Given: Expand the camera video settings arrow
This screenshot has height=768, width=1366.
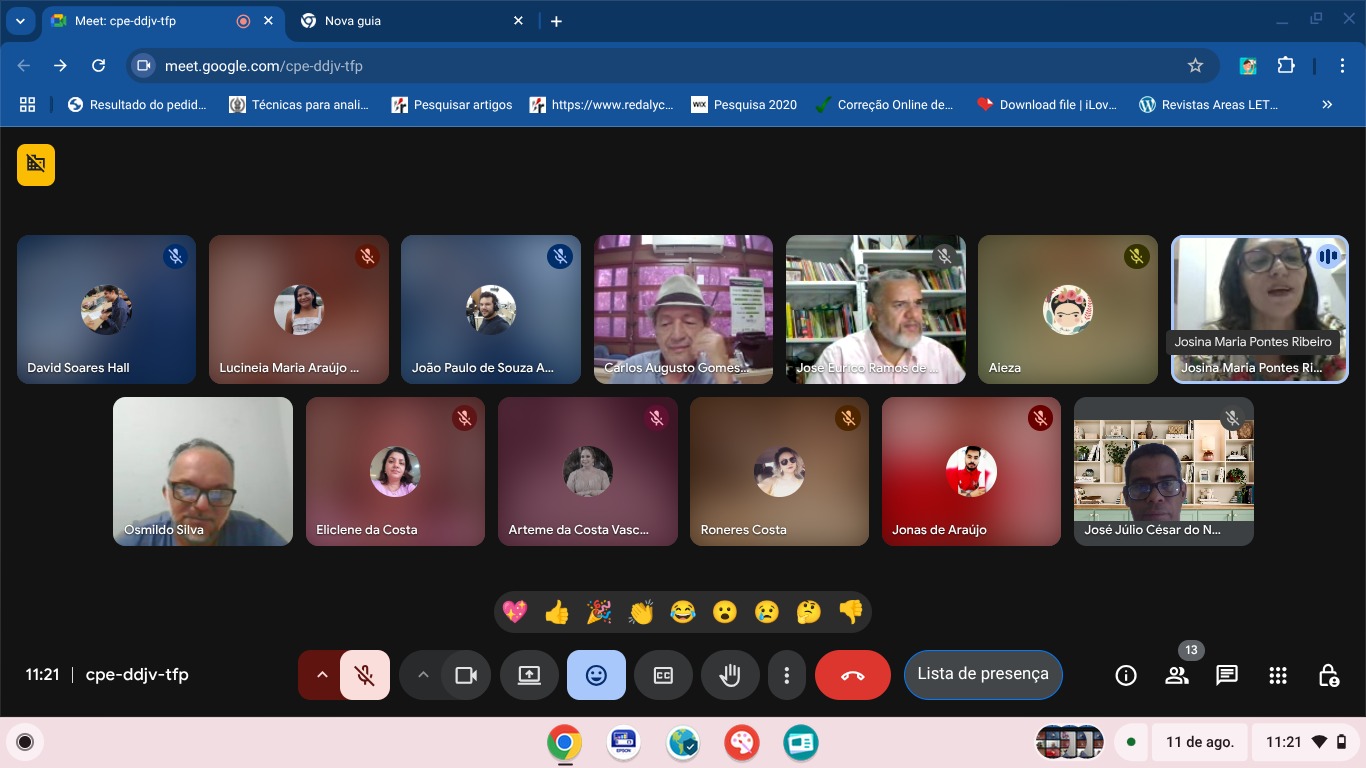Looking at the screenshot, I should (x=423, y=675).
